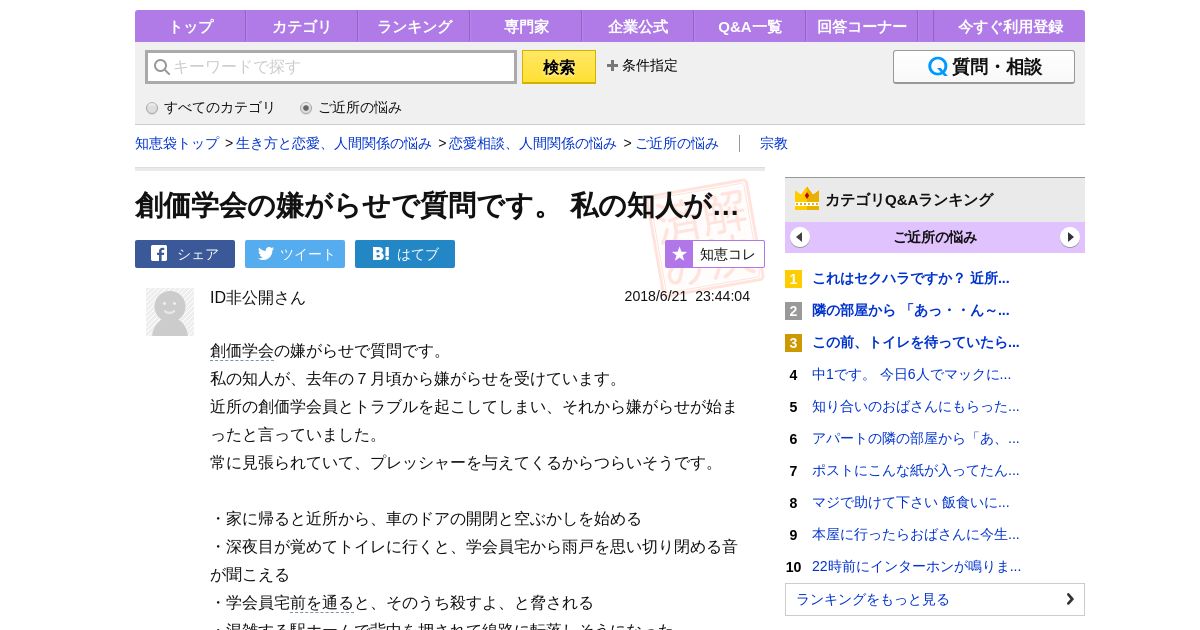Add to 知恵コレ
1200x630 pixels.
(x=715, y=254)
